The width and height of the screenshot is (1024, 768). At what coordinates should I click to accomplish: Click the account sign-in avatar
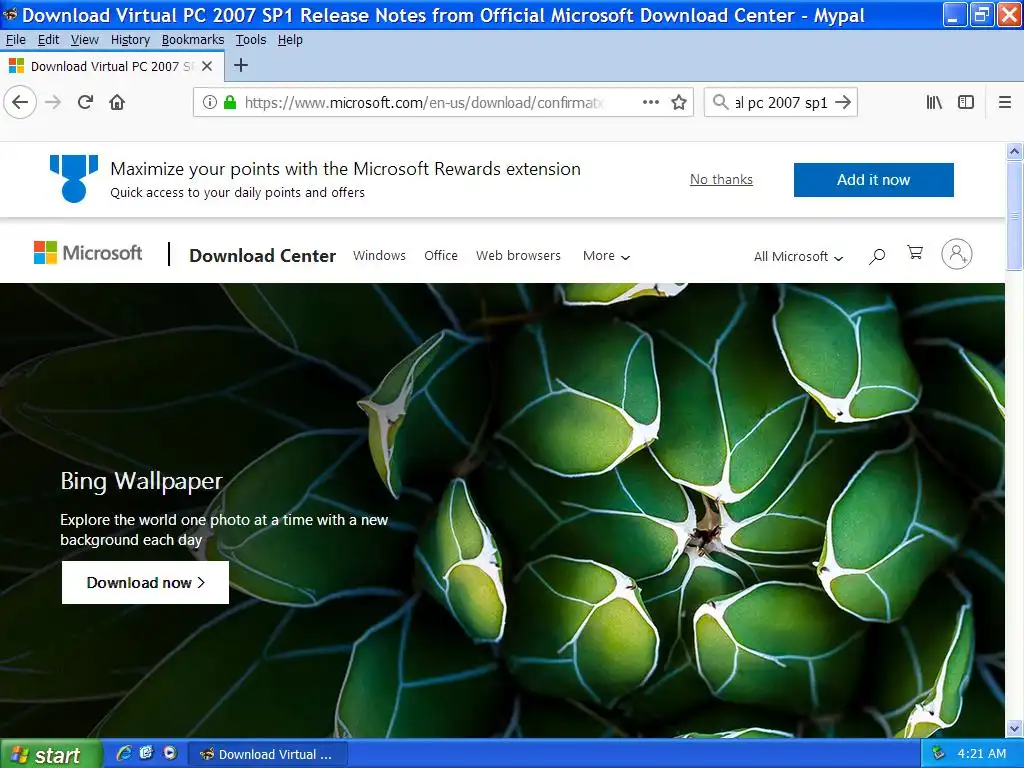[957, 254]
